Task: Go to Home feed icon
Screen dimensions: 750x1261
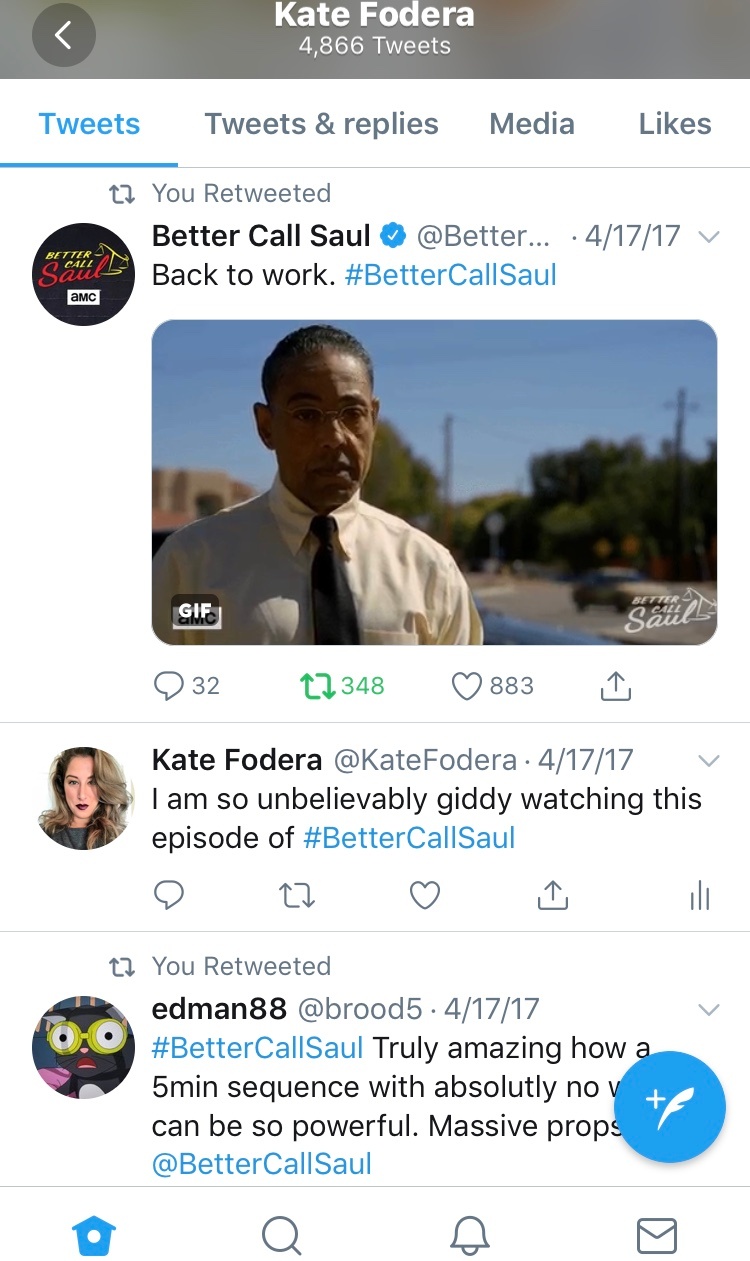Action: tap(94, 1236)
